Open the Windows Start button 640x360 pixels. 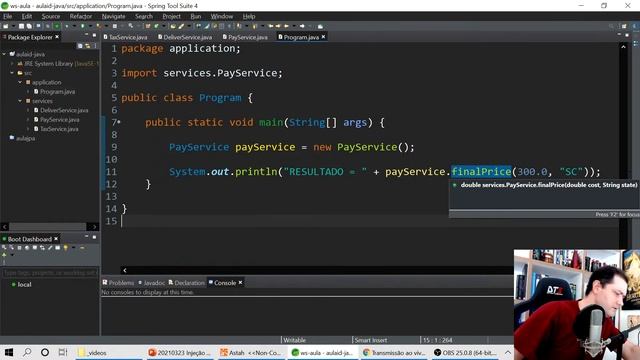9,352
